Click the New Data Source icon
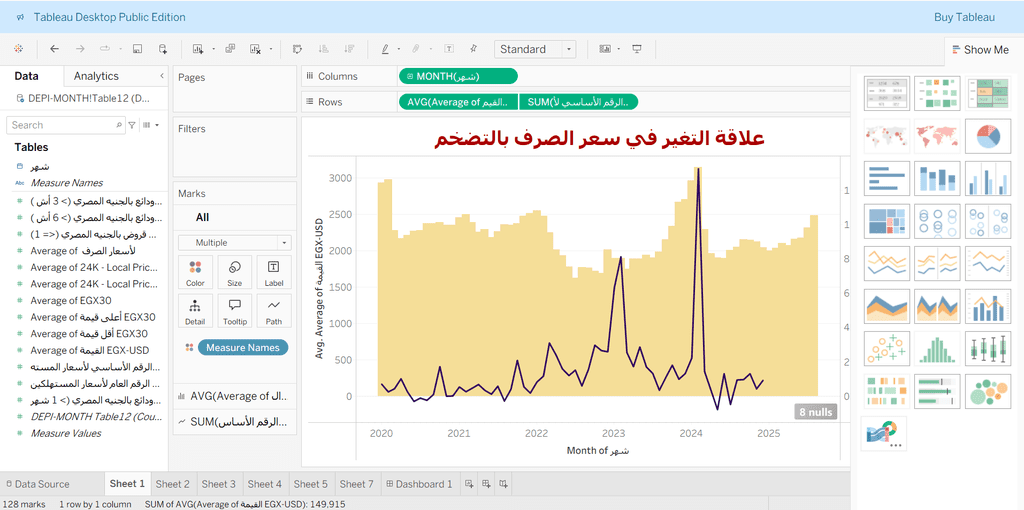Image resolution: width=1024 pixels, height=510 pixels. [x=163, y=49]
